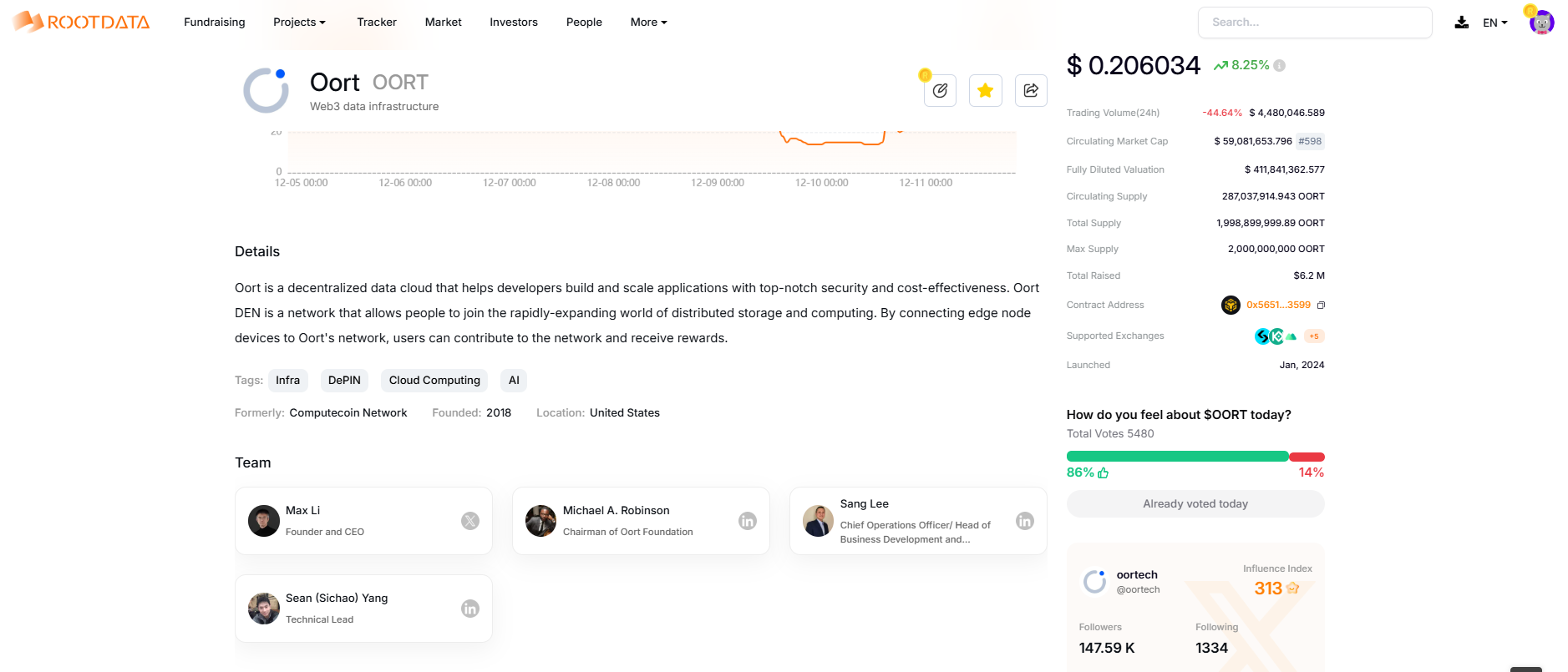Click the Oort project logo
The width and height of the screenshot is (1568, 672).
266,90
